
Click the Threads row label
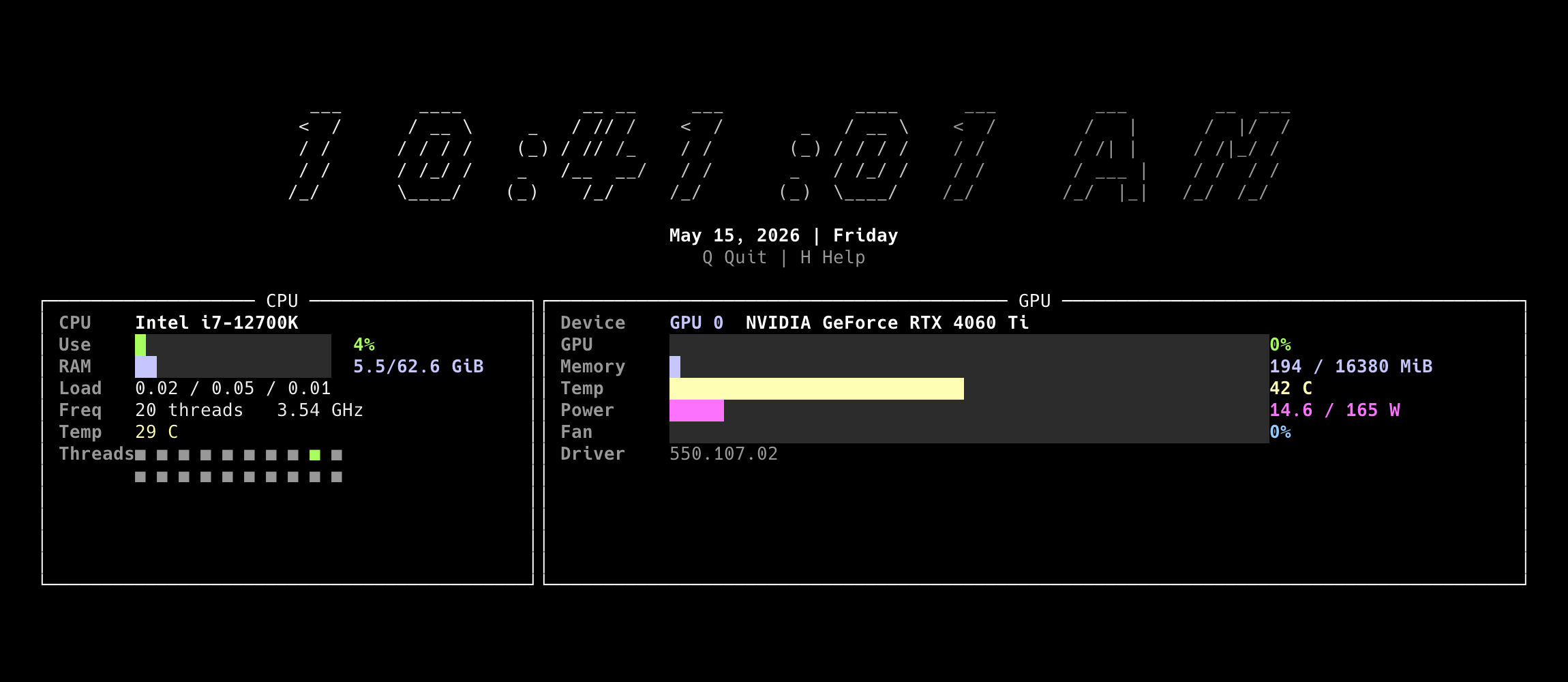pyautogui.click(x=96, y=454)
